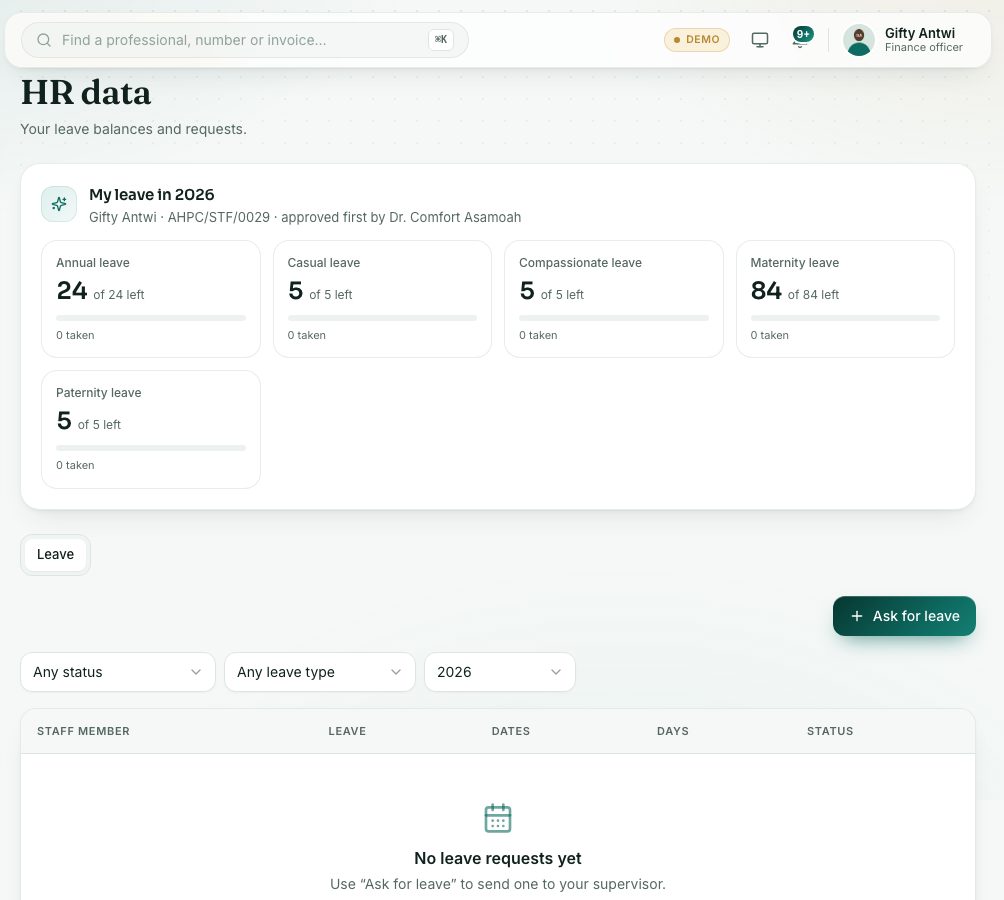Open notifications bell with 9+ badge
This screenshot has width=1004, height=900.
point(801,38)
